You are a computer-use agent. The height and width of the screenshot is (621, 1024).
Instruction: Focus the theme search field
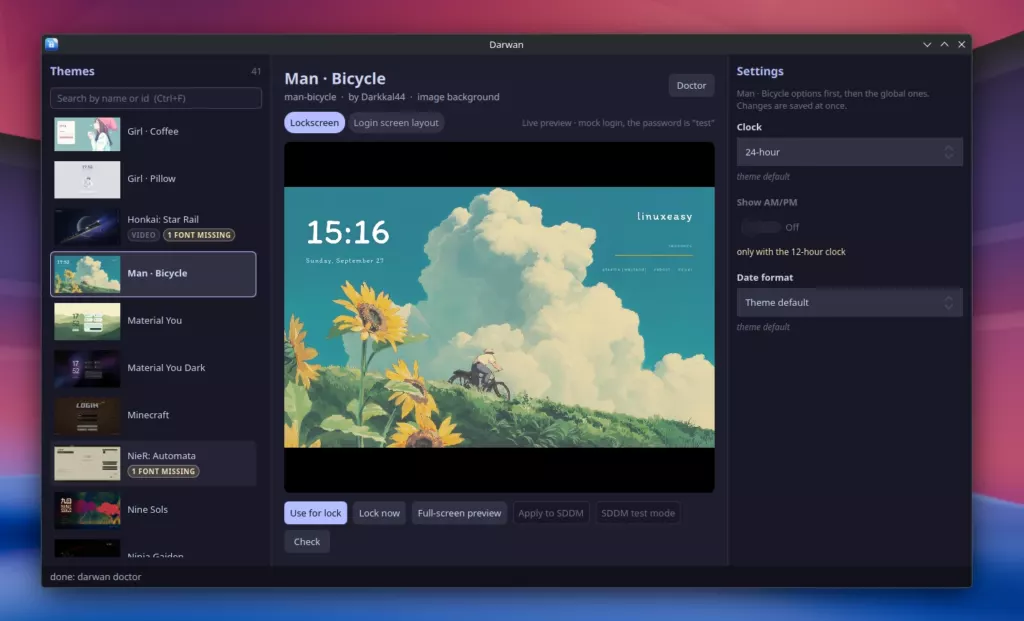(x=156, y=98)
